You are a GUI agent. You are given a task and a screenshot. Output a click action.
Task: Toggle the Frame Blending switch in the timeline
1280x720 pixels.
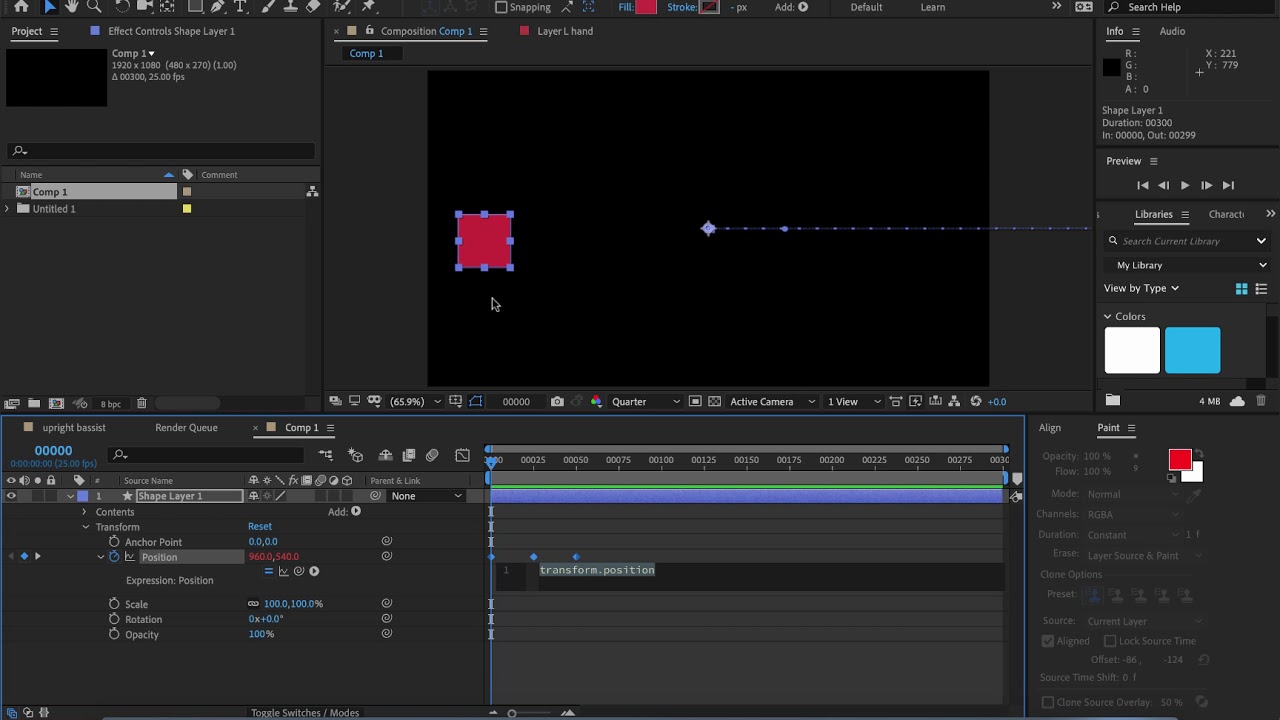click(408, 456)
